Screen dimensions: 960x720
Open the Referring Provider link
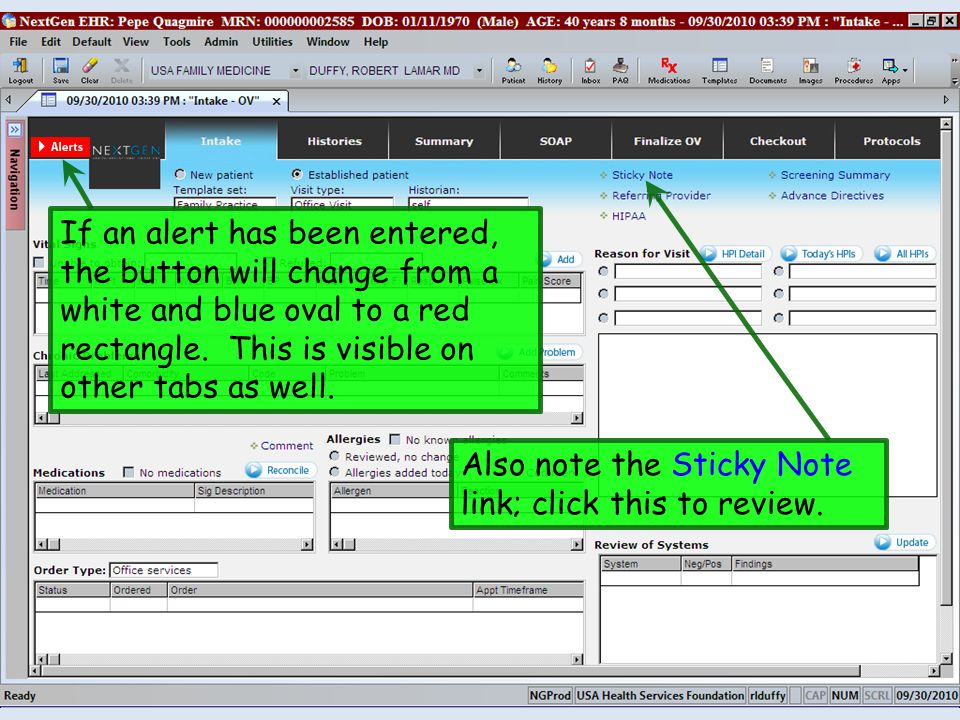pyautogui.click(x=661, y=196)
